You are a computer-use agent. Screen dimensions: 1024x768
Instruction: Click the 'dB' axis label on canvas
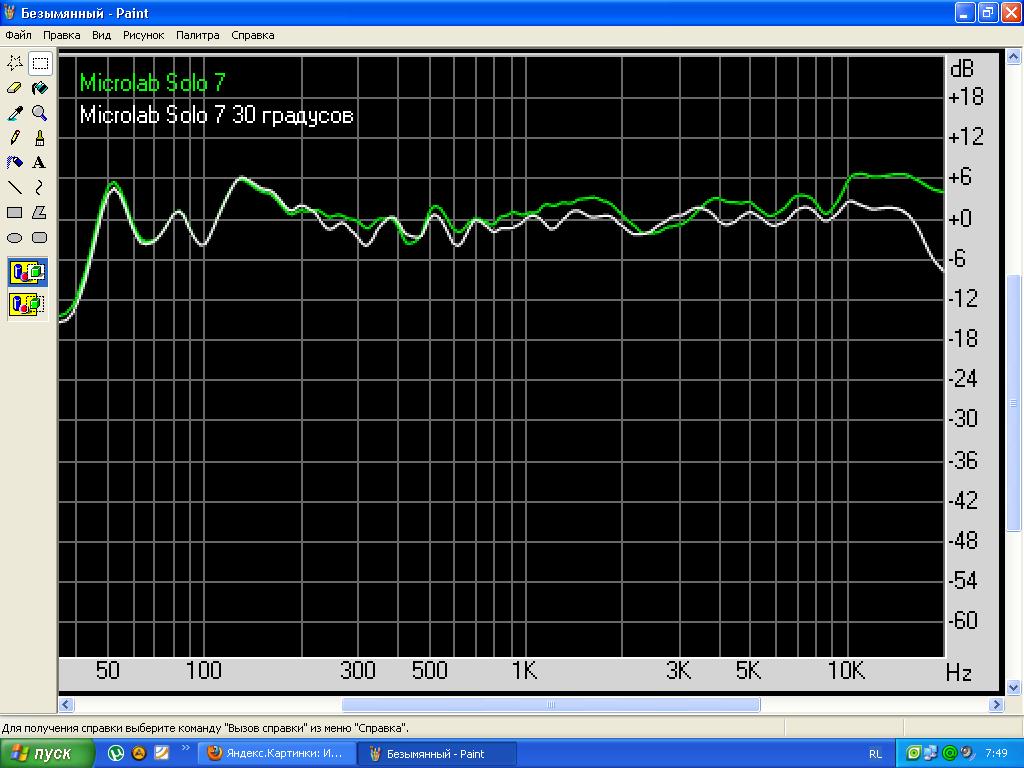tap(962, 69)
